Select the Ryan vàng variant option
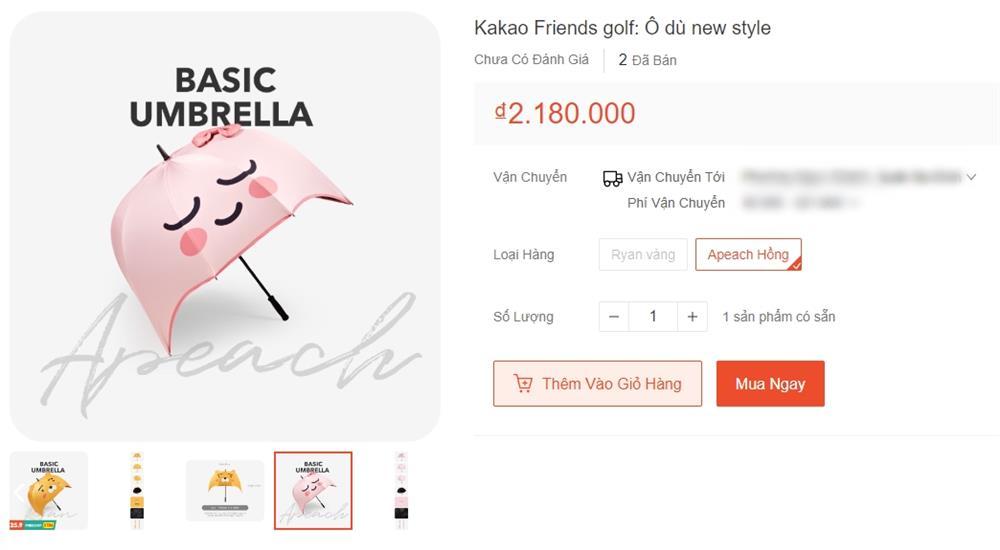 pos(643,255)
